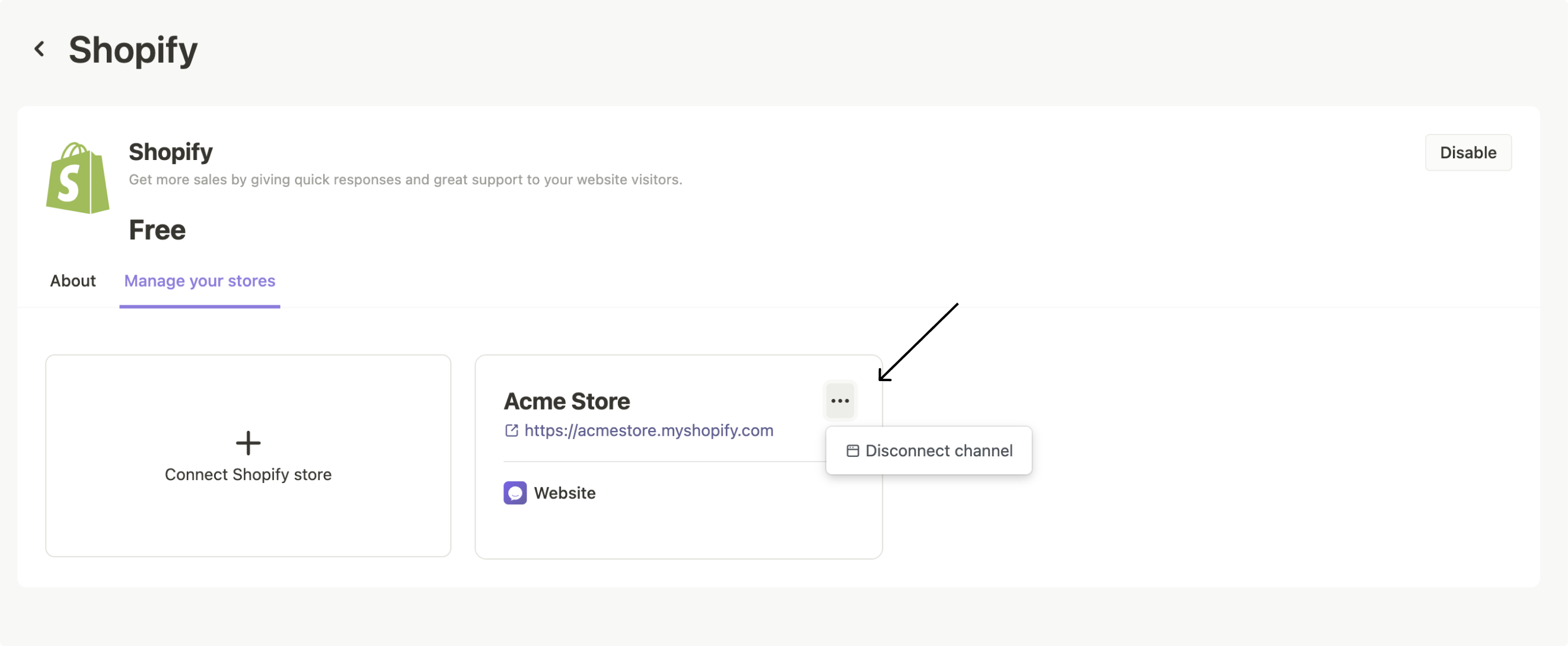
Task: Click Connect Shopify store
Action: coord(248,475)
